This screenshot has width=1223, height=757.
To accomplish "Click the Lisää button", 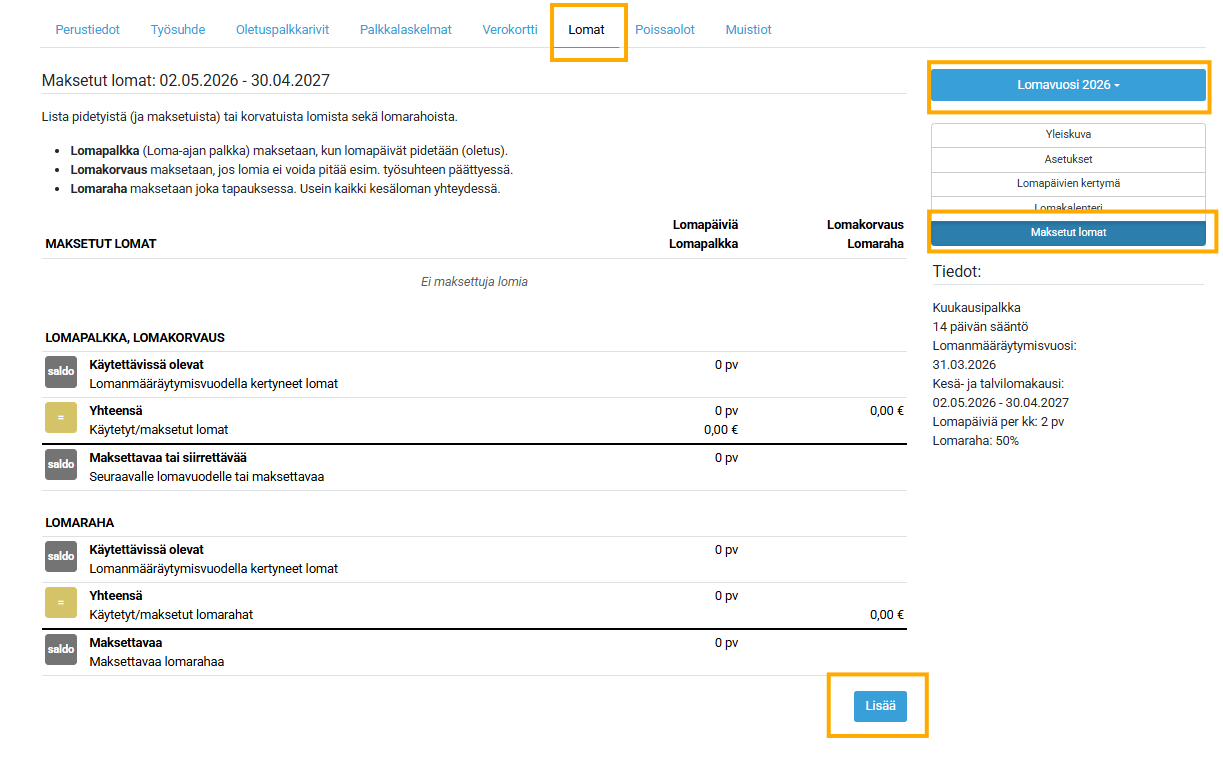I will 880,706.
